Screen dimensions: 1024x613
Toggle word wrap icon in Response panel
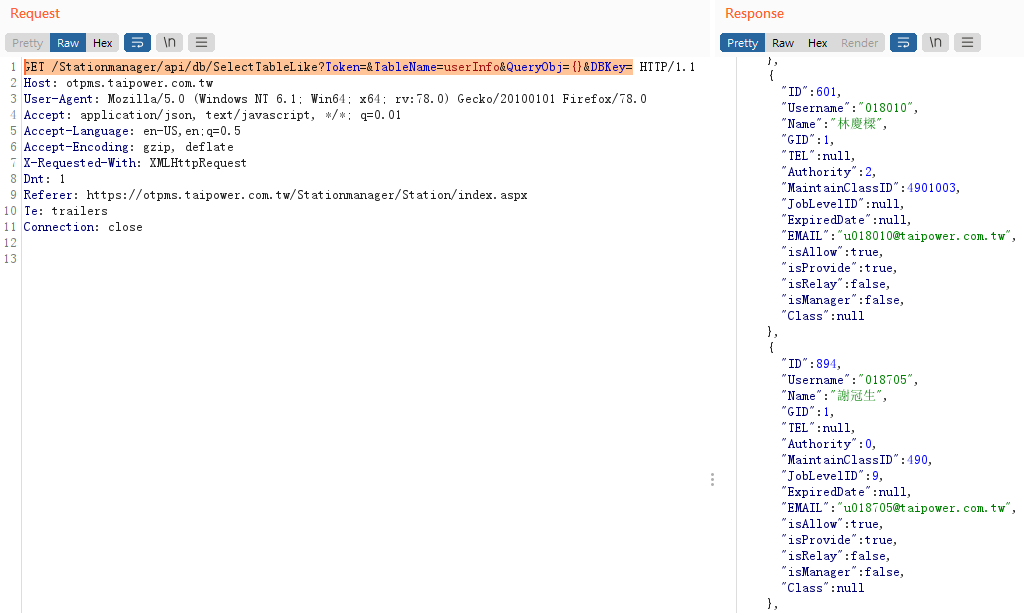tap(903, 42)
